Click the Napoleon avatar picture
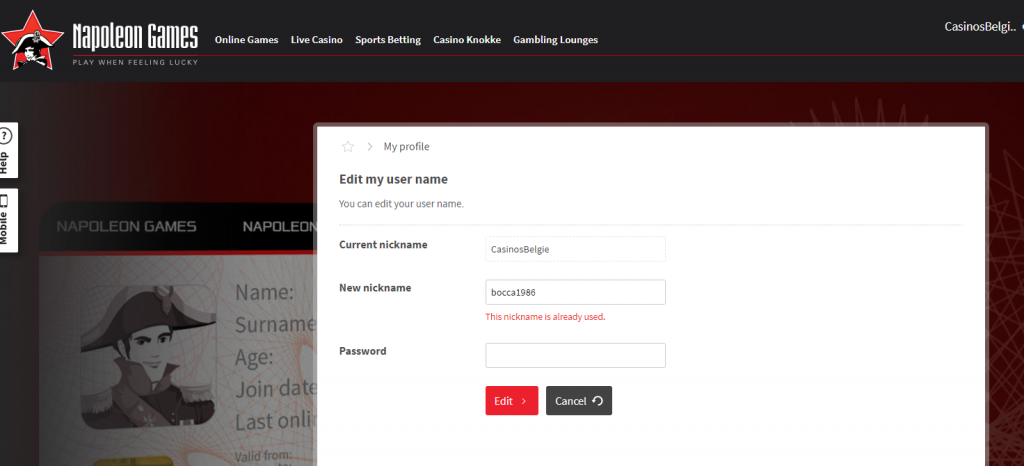 pos(148,357)
